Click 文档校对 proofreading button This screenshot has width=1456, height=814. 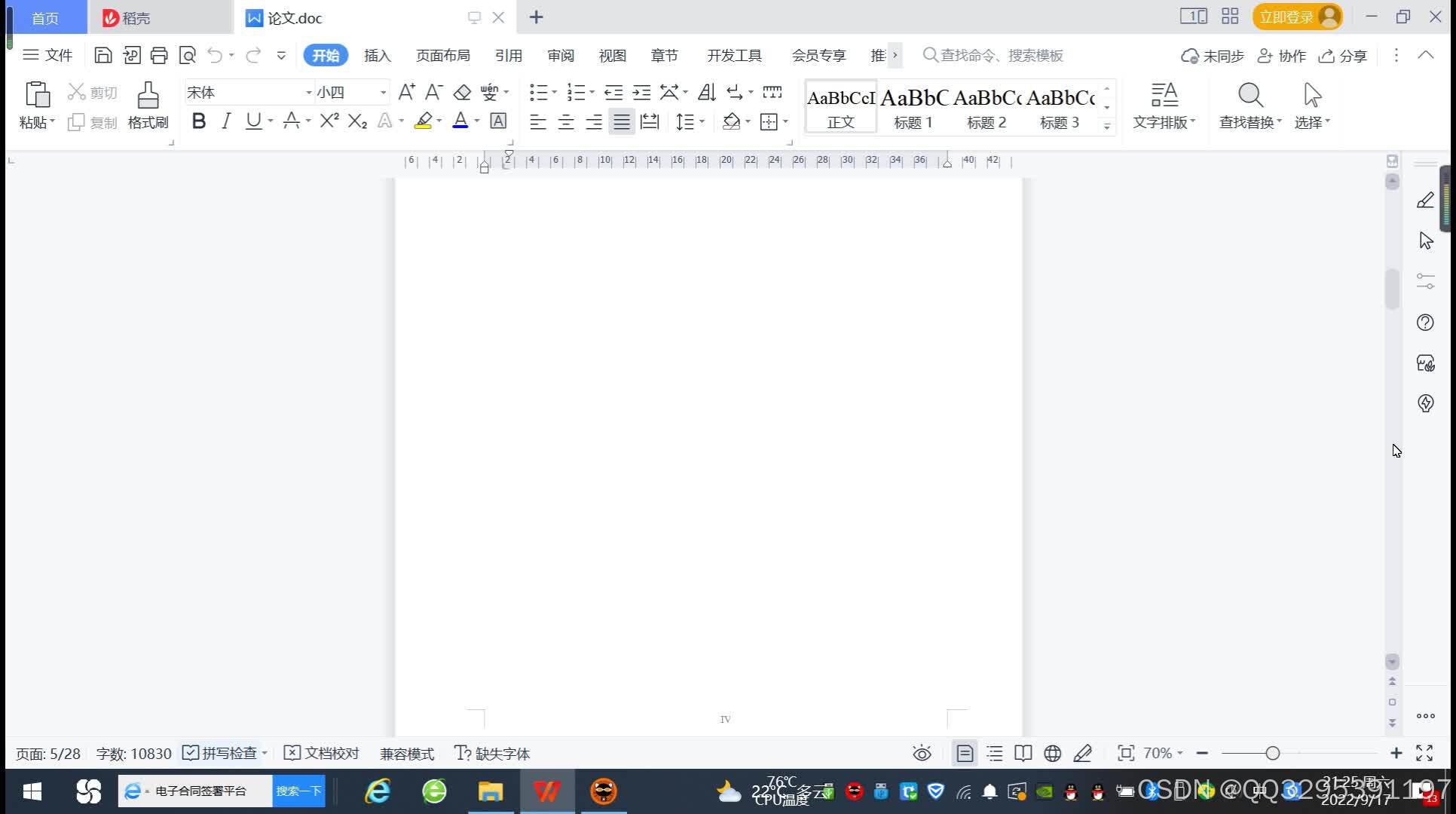(x=322, y=753)
